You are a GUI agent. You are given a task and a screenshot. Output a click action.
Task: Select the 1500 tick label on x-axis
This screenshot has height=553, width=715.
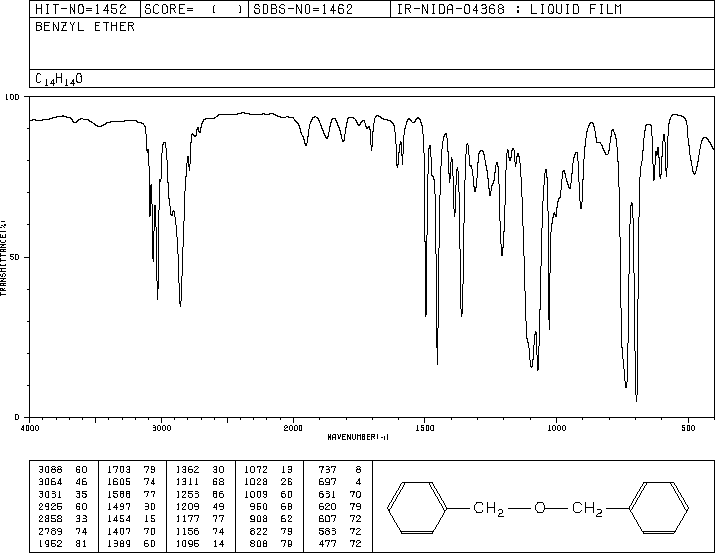point(424,427)
